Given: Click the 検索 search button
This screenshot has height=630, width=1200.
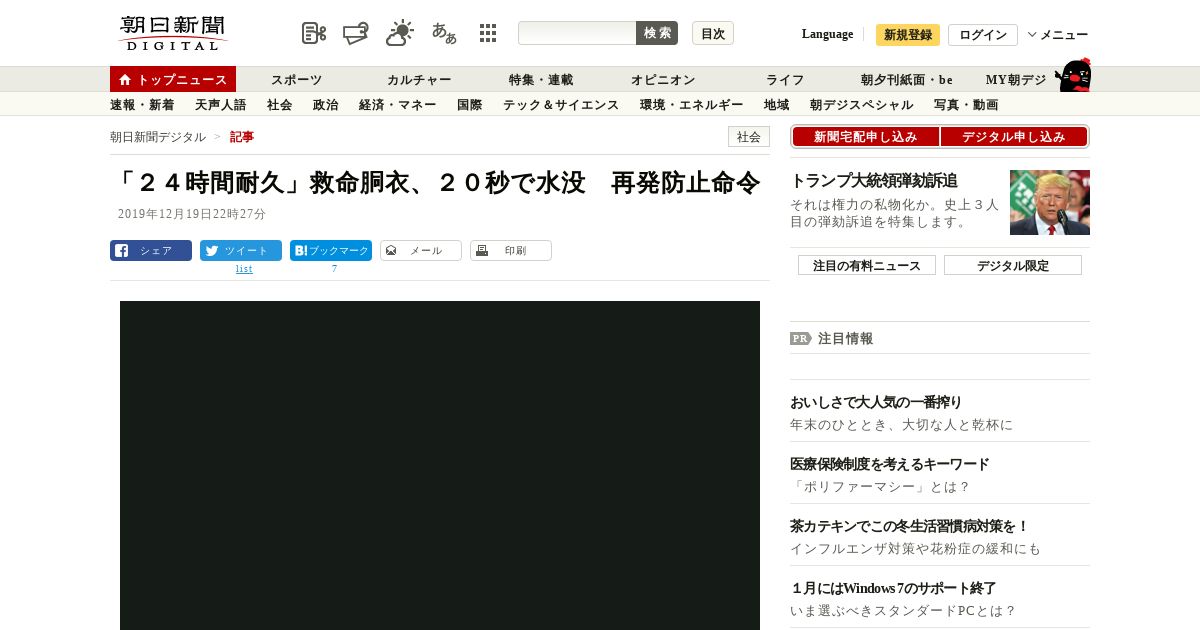Looking at the screenshot, I should 657,33.
